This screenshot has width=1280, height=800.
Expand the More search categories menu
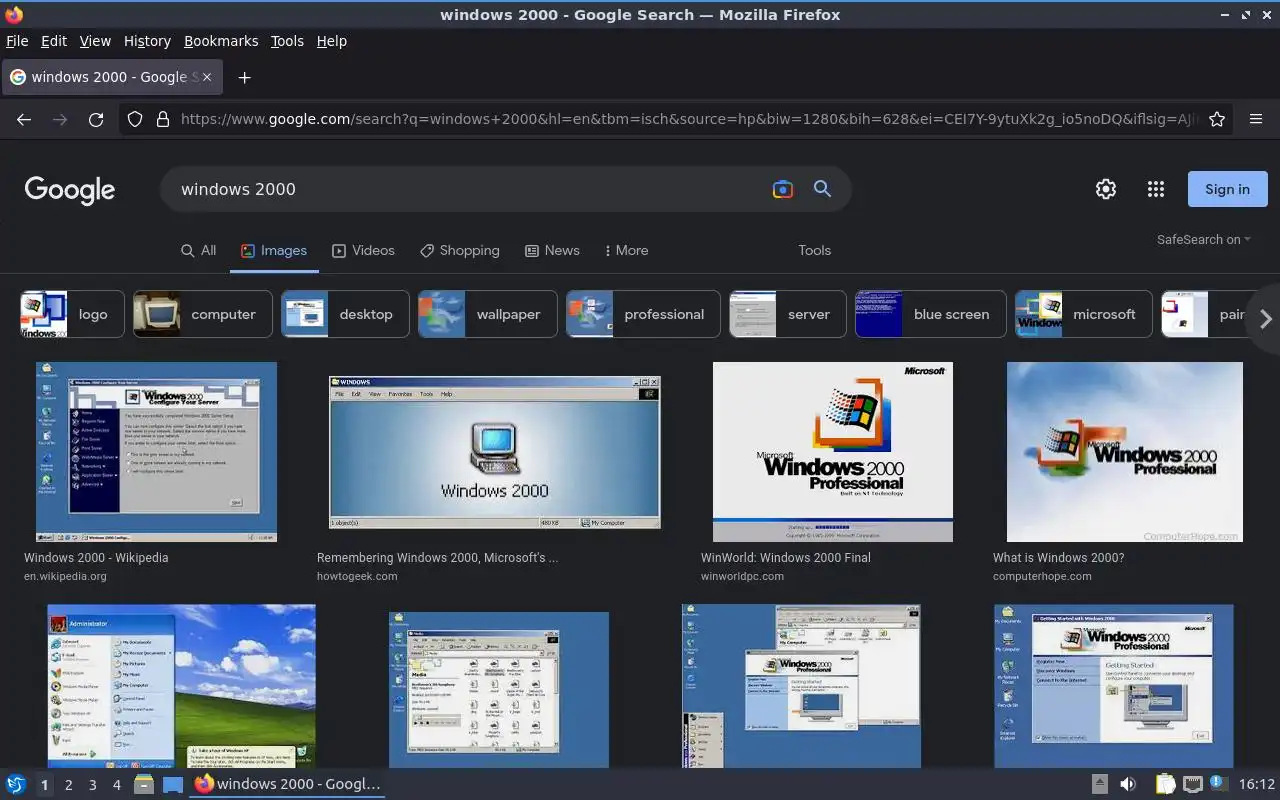click(x=626, y=250)
